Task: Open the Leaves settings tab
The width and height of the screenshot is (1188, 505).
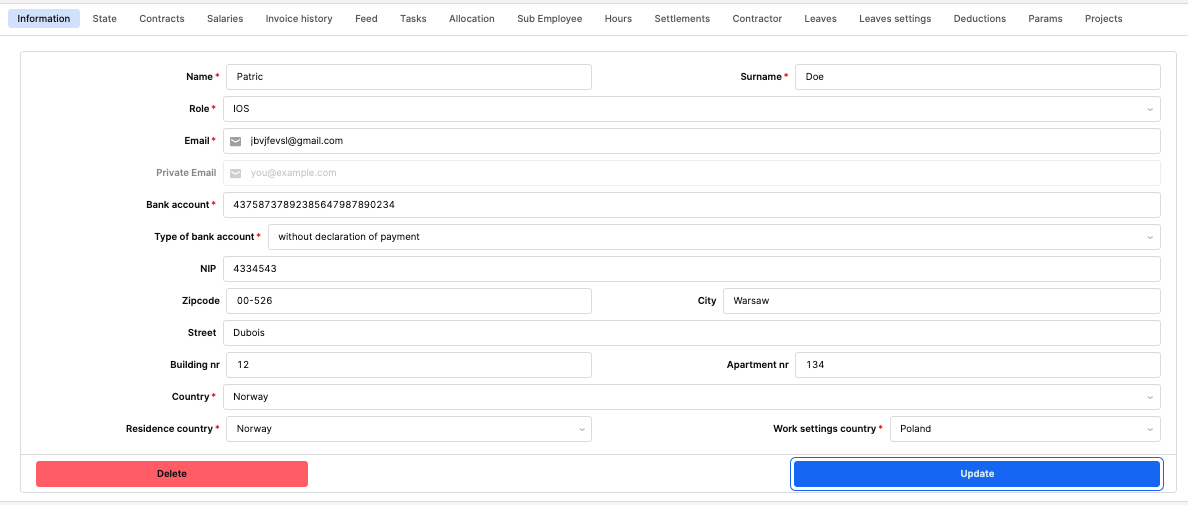Action: pyautogui.click(x=894, y=19)
